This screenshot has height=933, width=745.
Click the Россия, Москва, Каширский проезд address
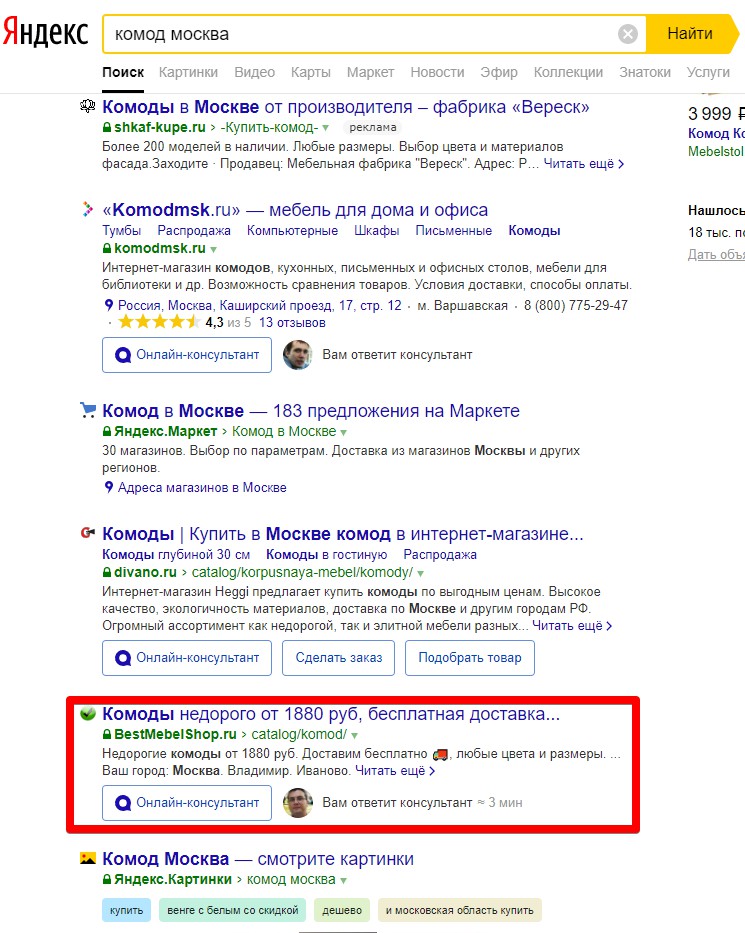pyautogui.click(x=259, y=305)
